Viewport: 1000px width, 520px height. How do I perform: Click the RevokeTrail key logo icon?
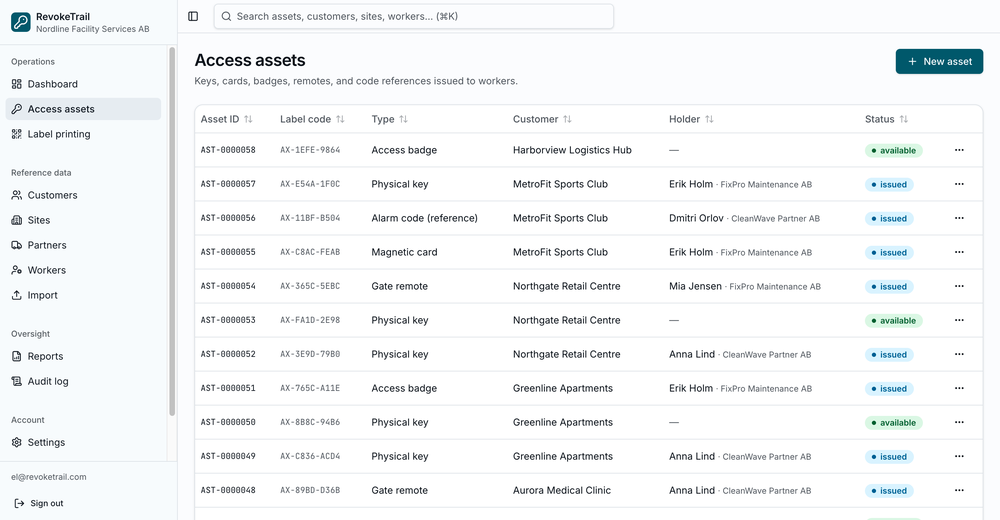tap(20, 22)
